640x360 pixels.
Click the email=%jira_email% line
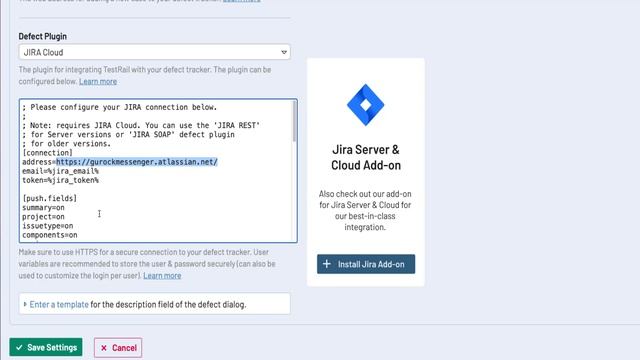point(60,171)
